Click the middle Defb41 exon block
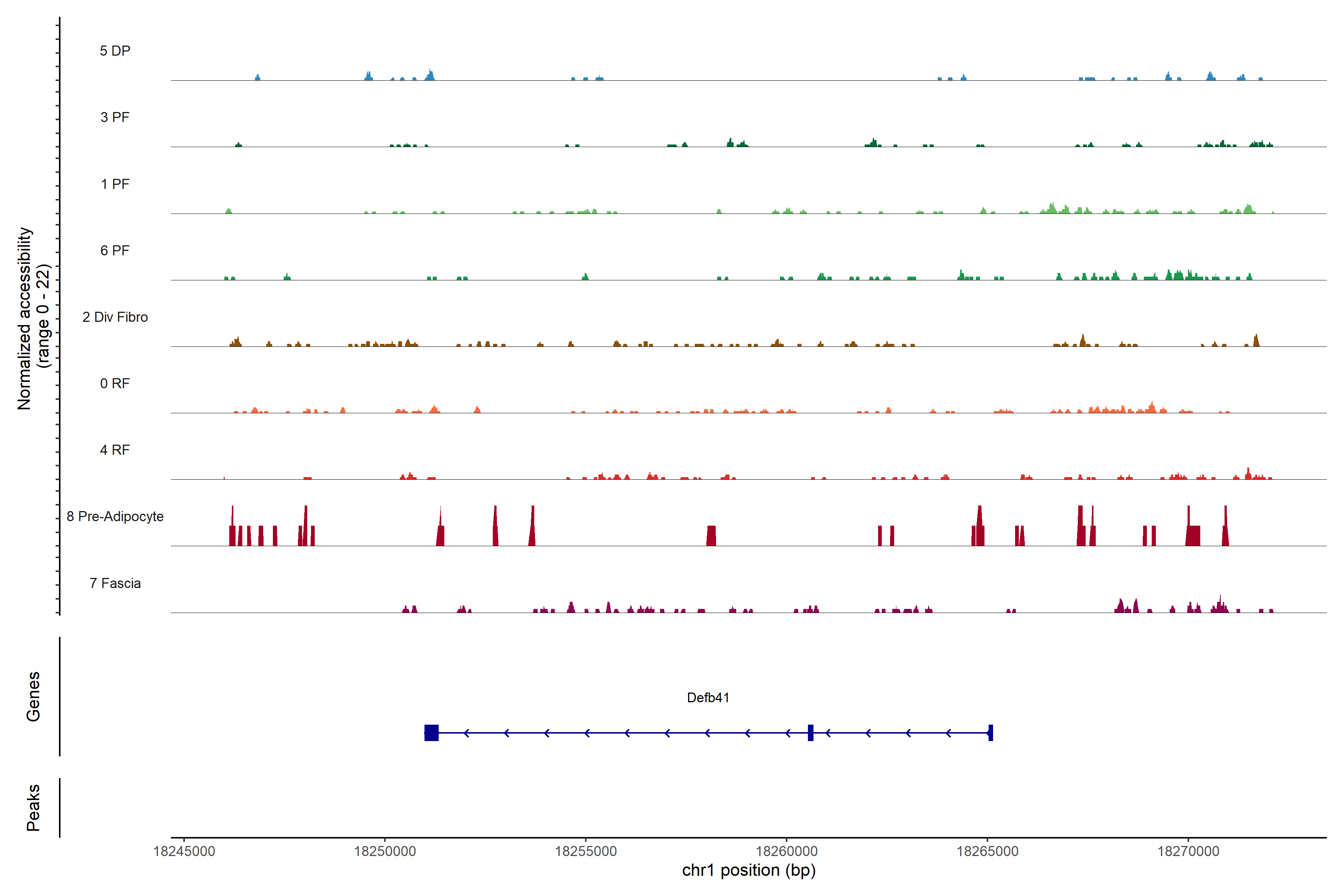 pos(810,732)
